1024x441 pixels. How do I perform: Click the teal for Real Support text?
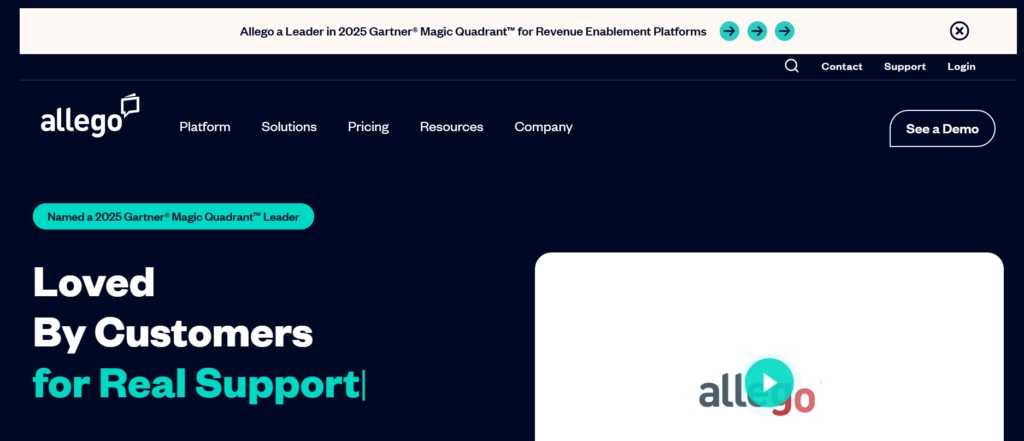(x=197, y=383)
